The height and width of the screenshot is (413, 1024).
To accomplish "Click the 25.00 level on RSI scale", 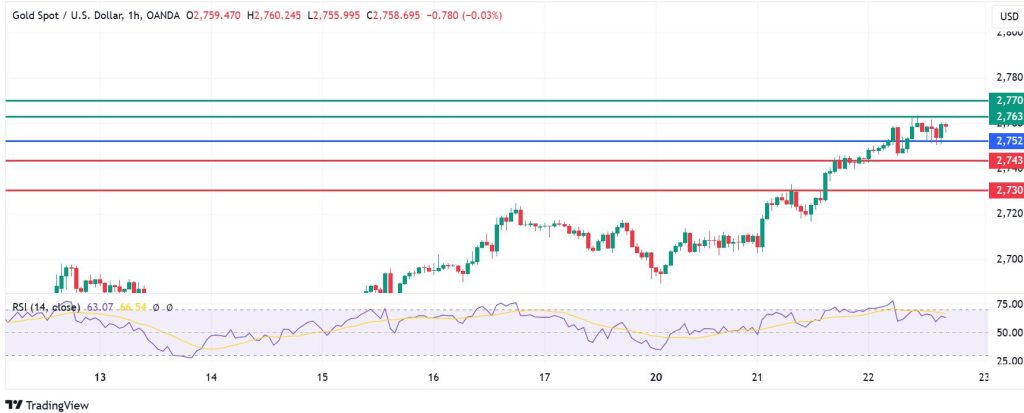I will point(1007,360).
